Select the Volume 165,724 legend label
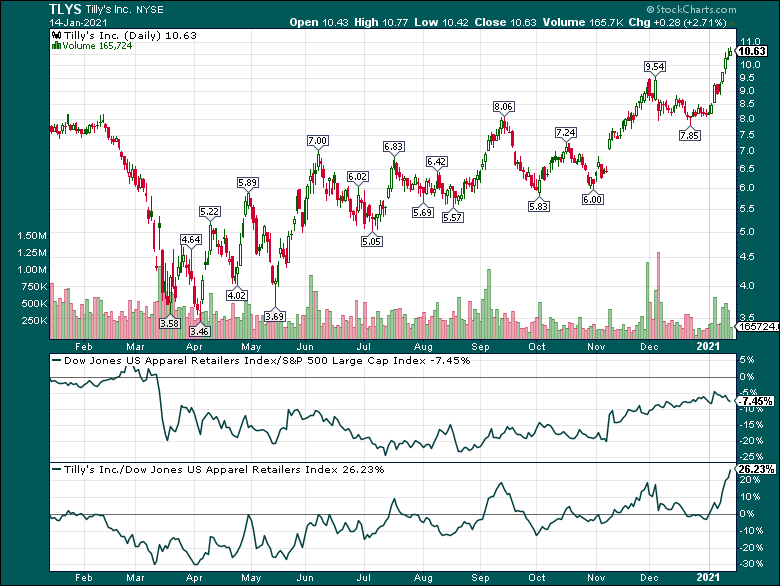 coord(98,46)
